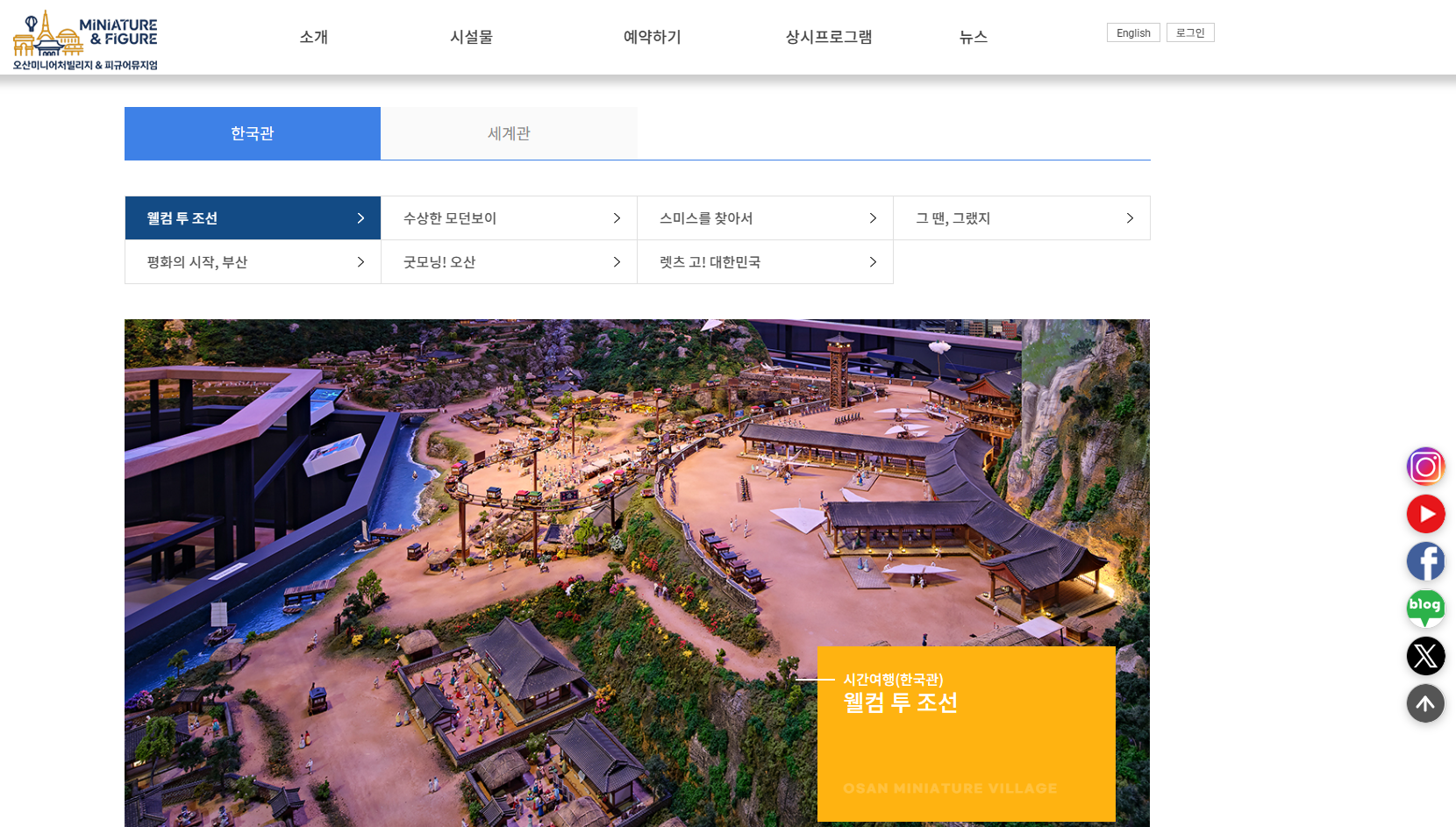Click the chevron beside 렛츠 고! 대한민국
This screenshot has height=827, width=1456.
pos(873,262)
